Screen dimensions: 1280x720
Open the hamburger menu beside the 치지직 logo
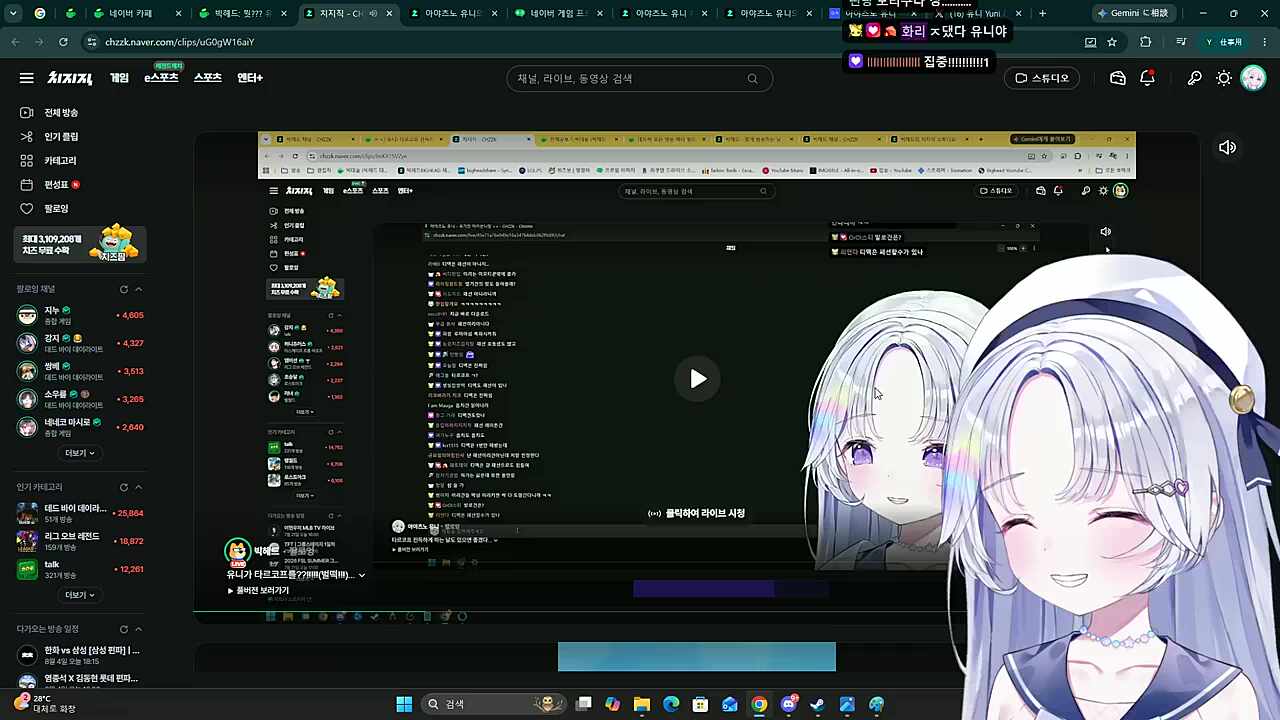pos(27,78)
